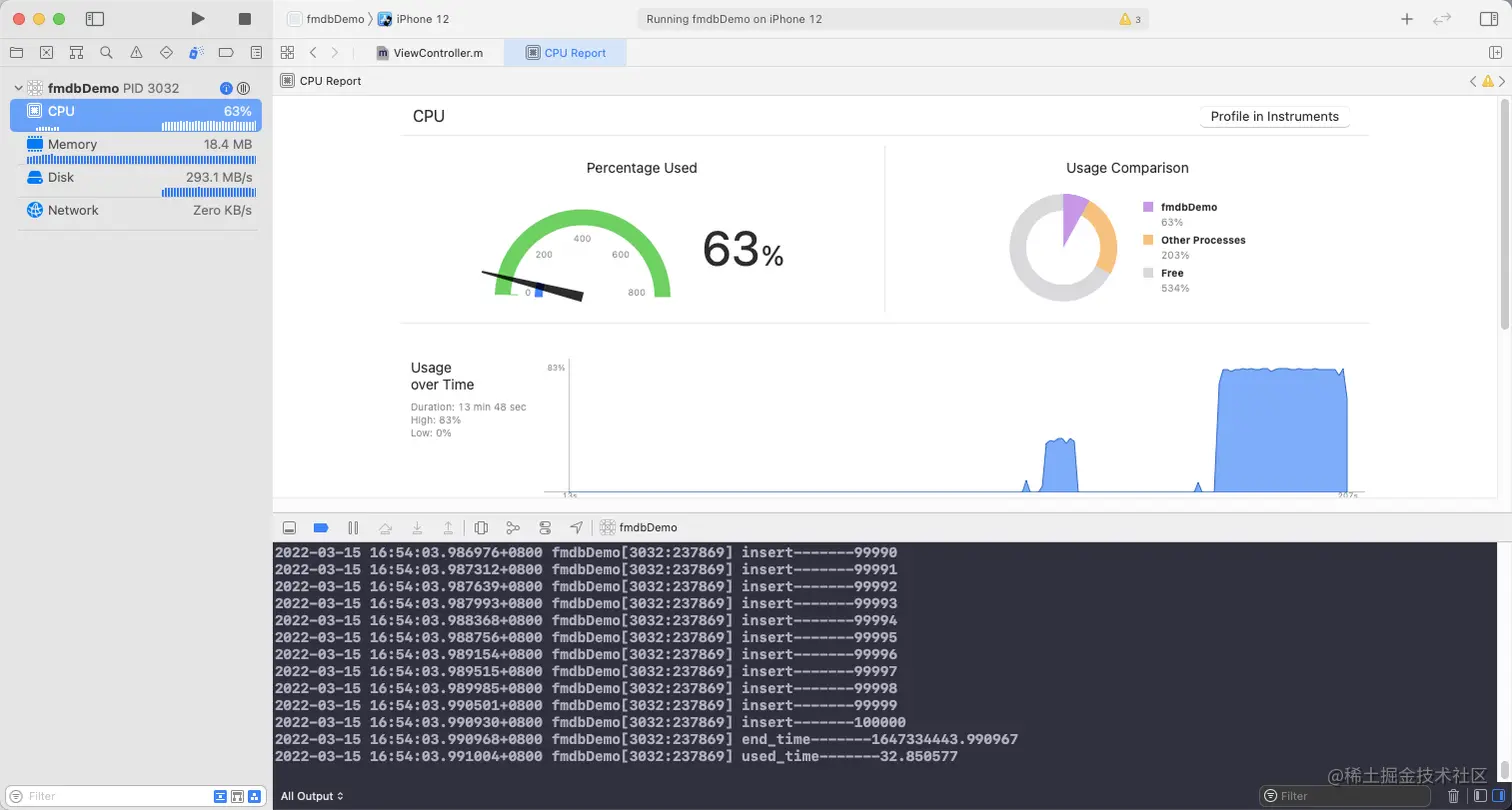Click Profile in Instruments button
Viewport: 1512px width, 810px height.
(1274, 116)
